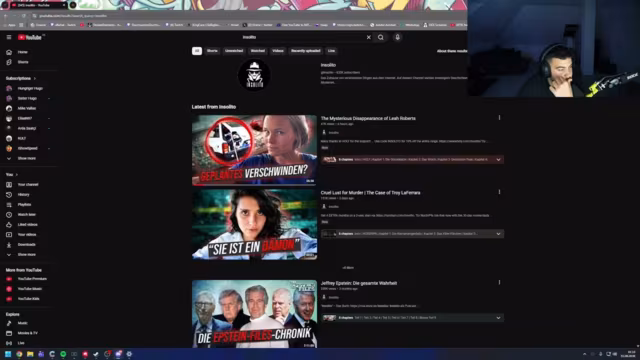This screenshot has width=640, height=360.
Task: Open History in the sidebar
Action: [22, 195]
